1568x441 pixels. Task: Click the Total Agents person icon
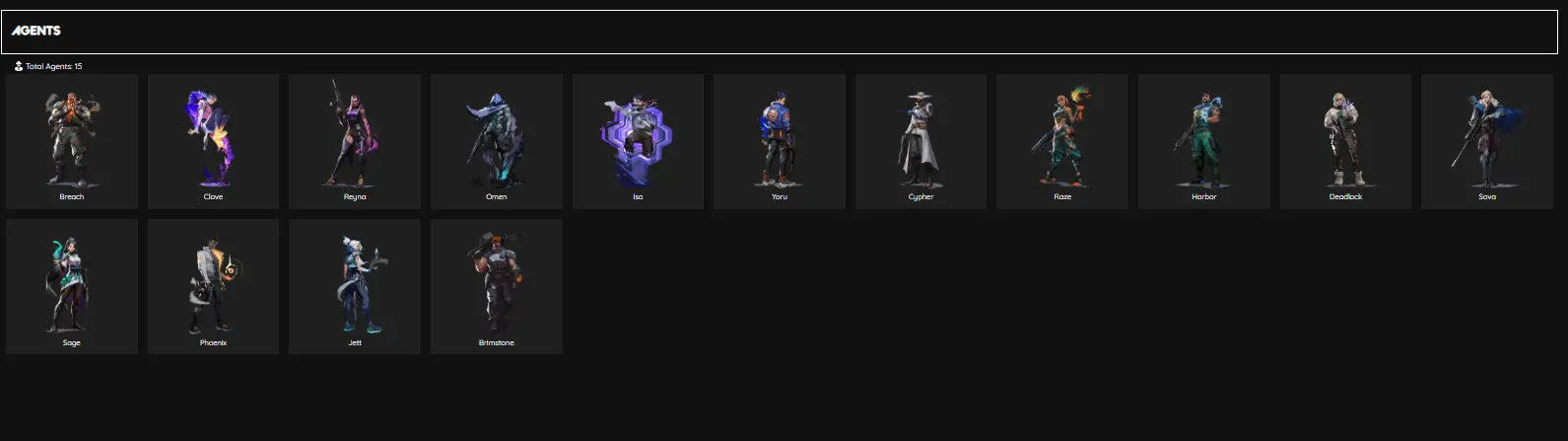pyautogui.click(x=18, y=66)
